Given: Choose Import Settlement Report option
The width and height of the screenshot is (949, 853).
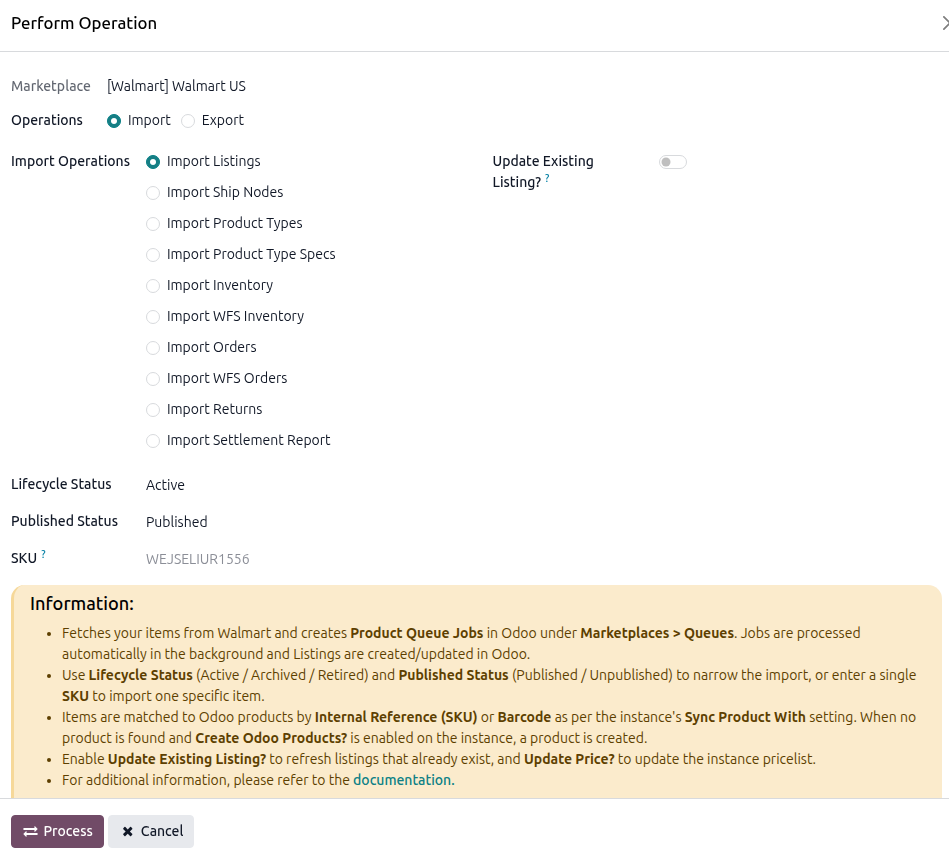Looking at the screenshot, I should point(153,441).
